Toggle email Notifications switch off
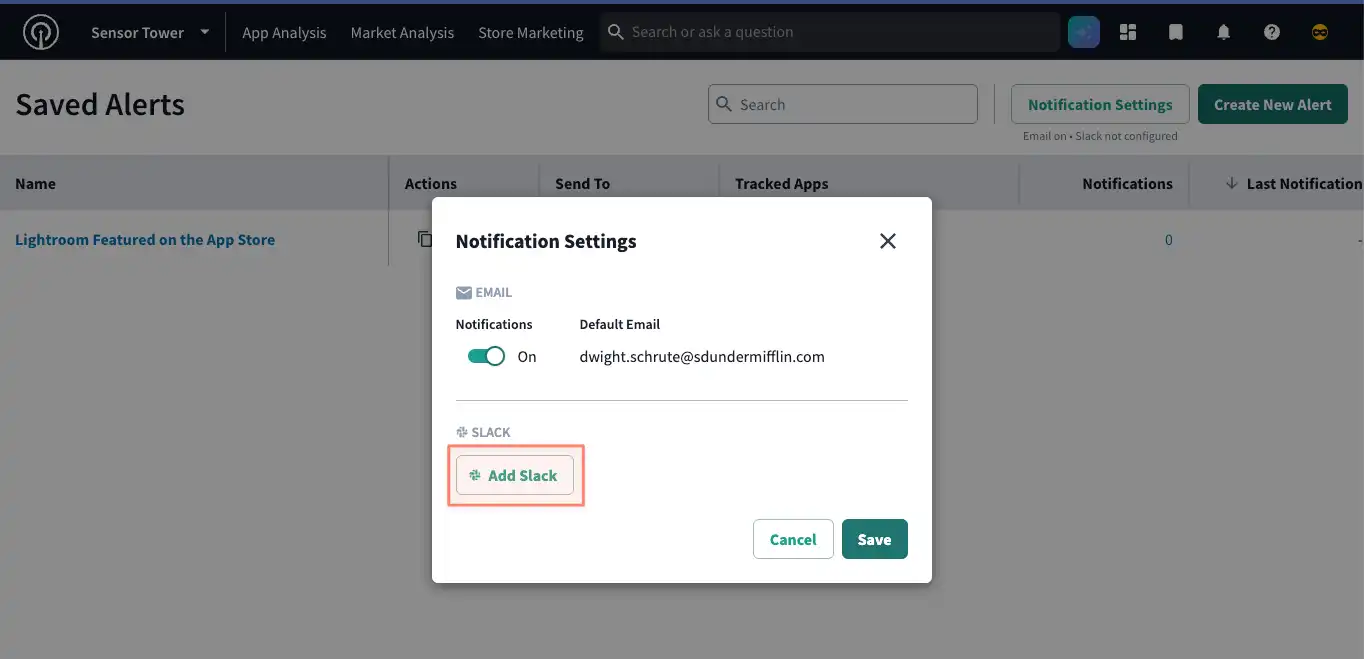The width and height of the screenshot is (1364, 659). click(486, 356)
